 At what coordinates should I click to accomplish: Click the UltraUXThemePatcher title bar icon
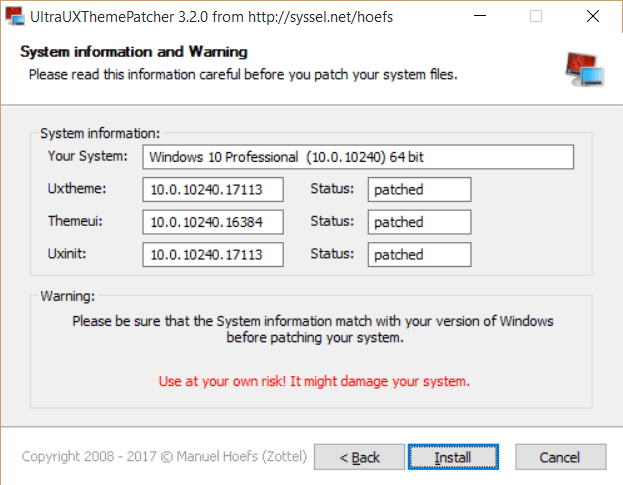tap(14, 16)
